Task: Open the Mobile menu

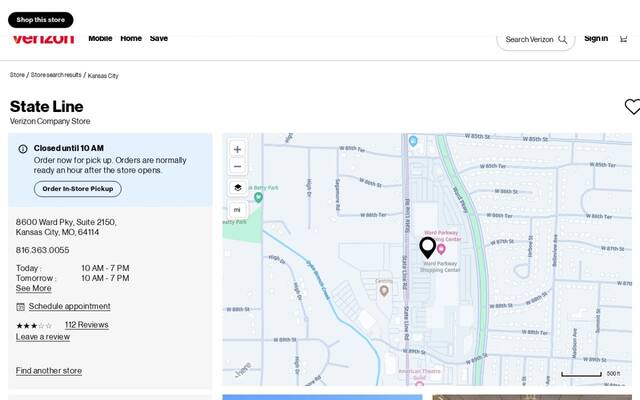Action: [x=100, y=38]
